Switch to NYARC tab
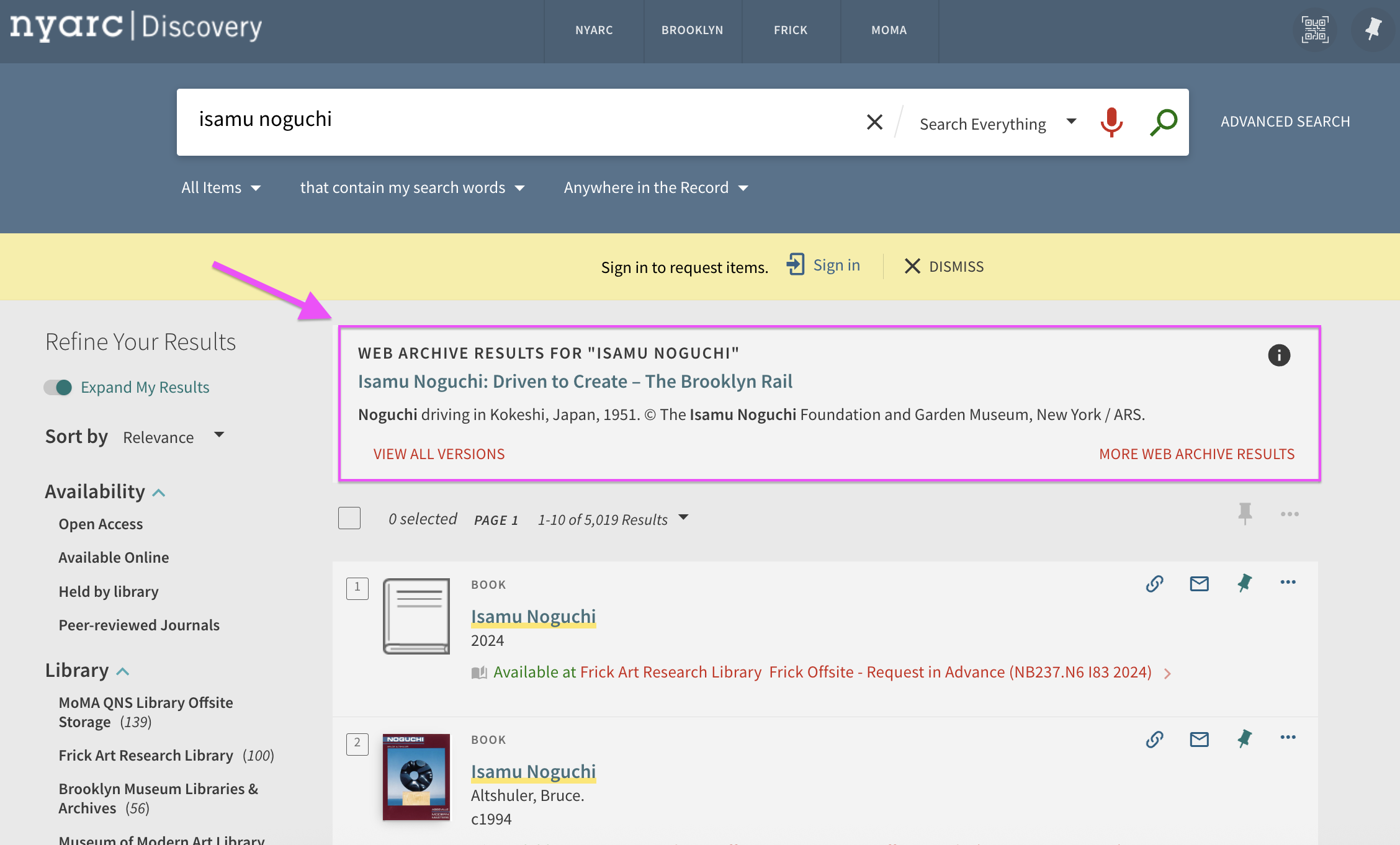1400x845 pixels. click(594, 30)
